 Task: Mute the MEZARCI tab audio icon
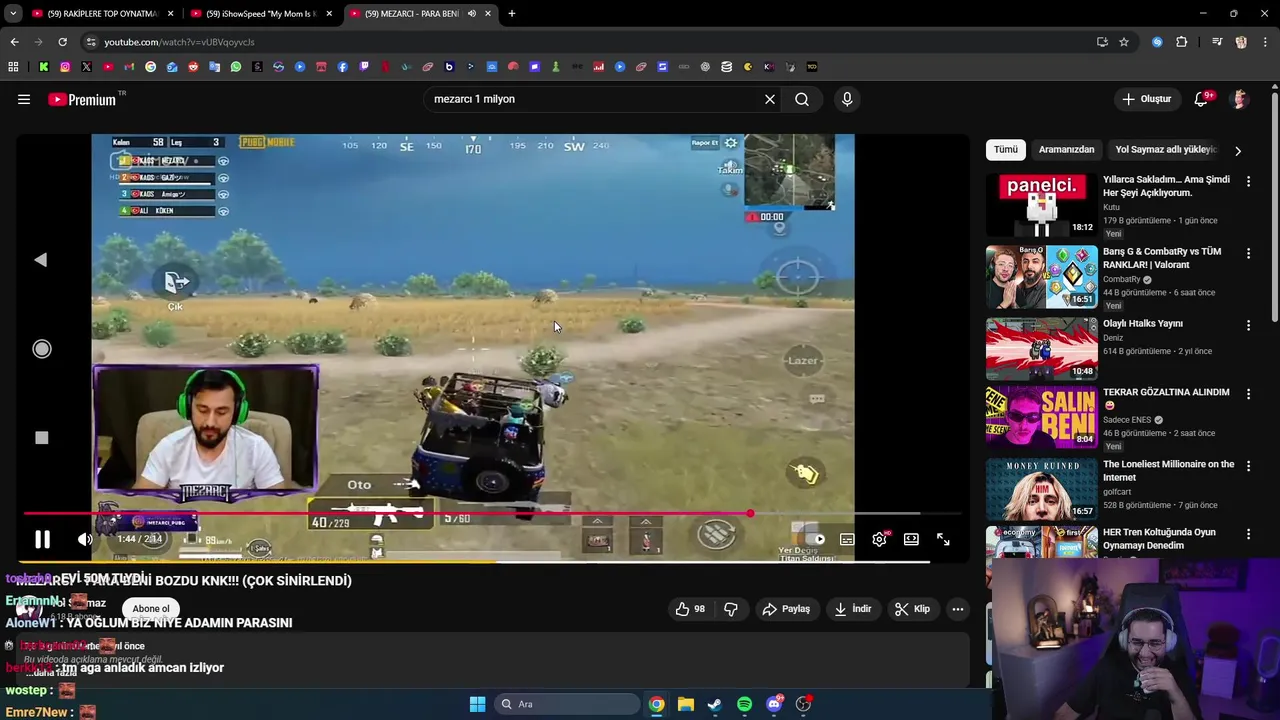(472, 14)
